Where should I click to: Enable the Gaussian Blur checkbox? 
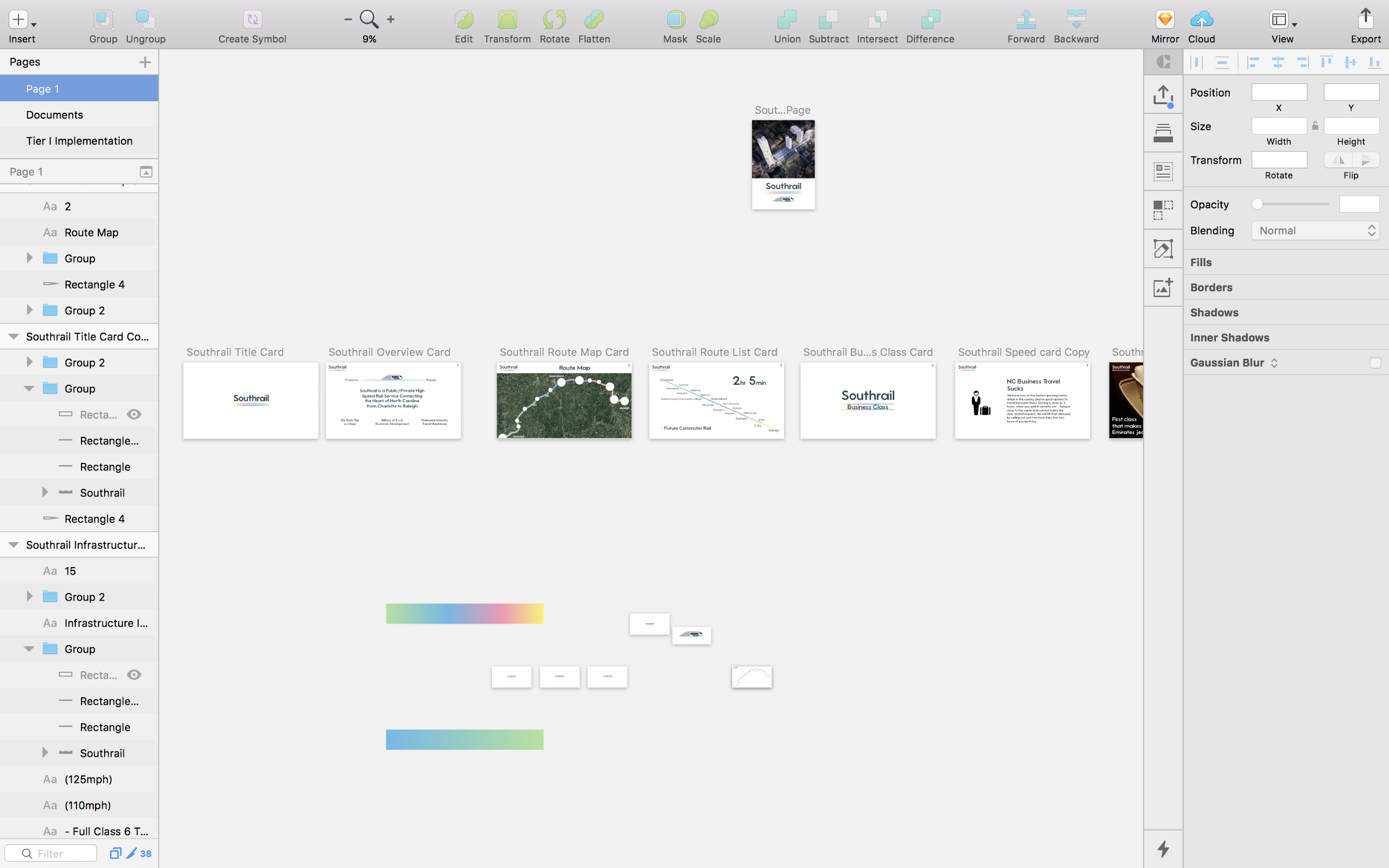(1375, 363)
